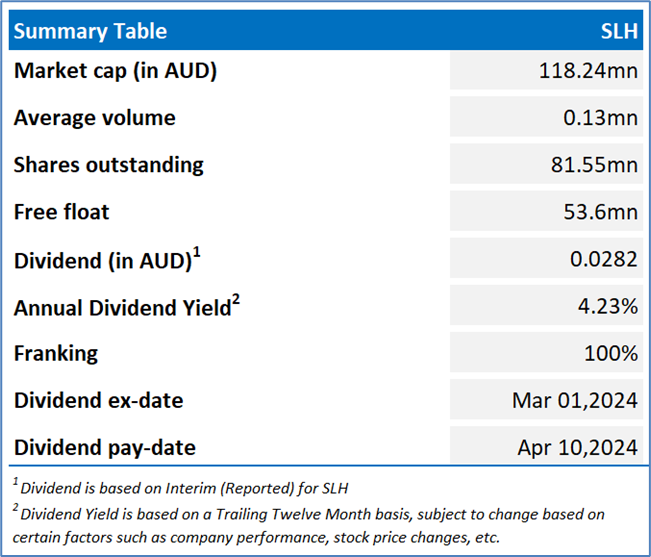Select the Free float row label
The width and height of the screenshot is (651, 557).
point(61,212)
